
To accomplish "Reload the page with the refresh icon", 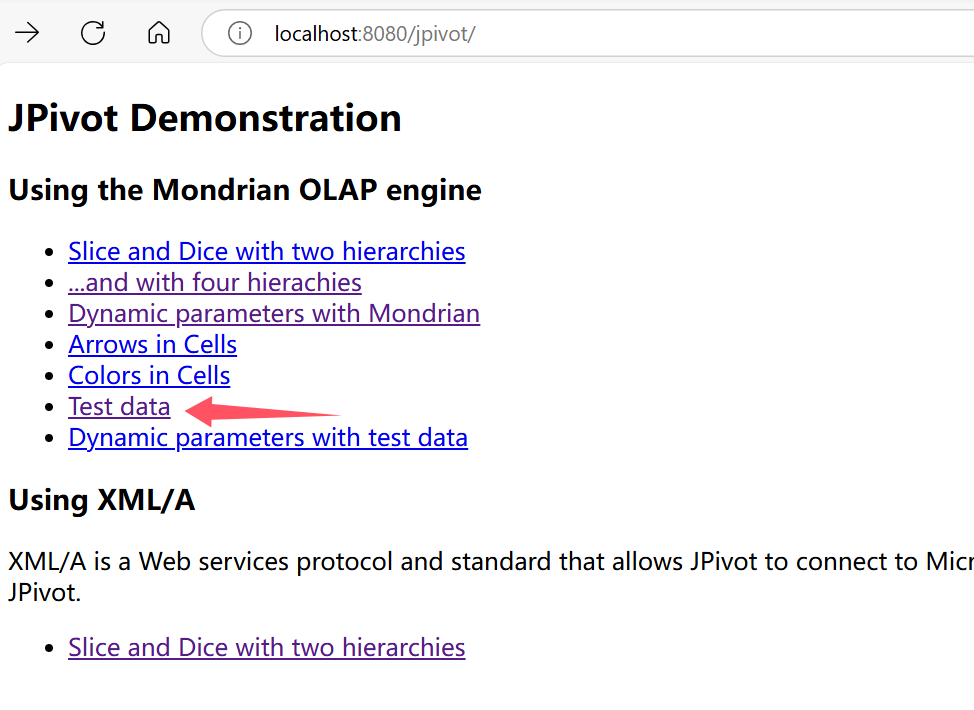I will 93,33.
